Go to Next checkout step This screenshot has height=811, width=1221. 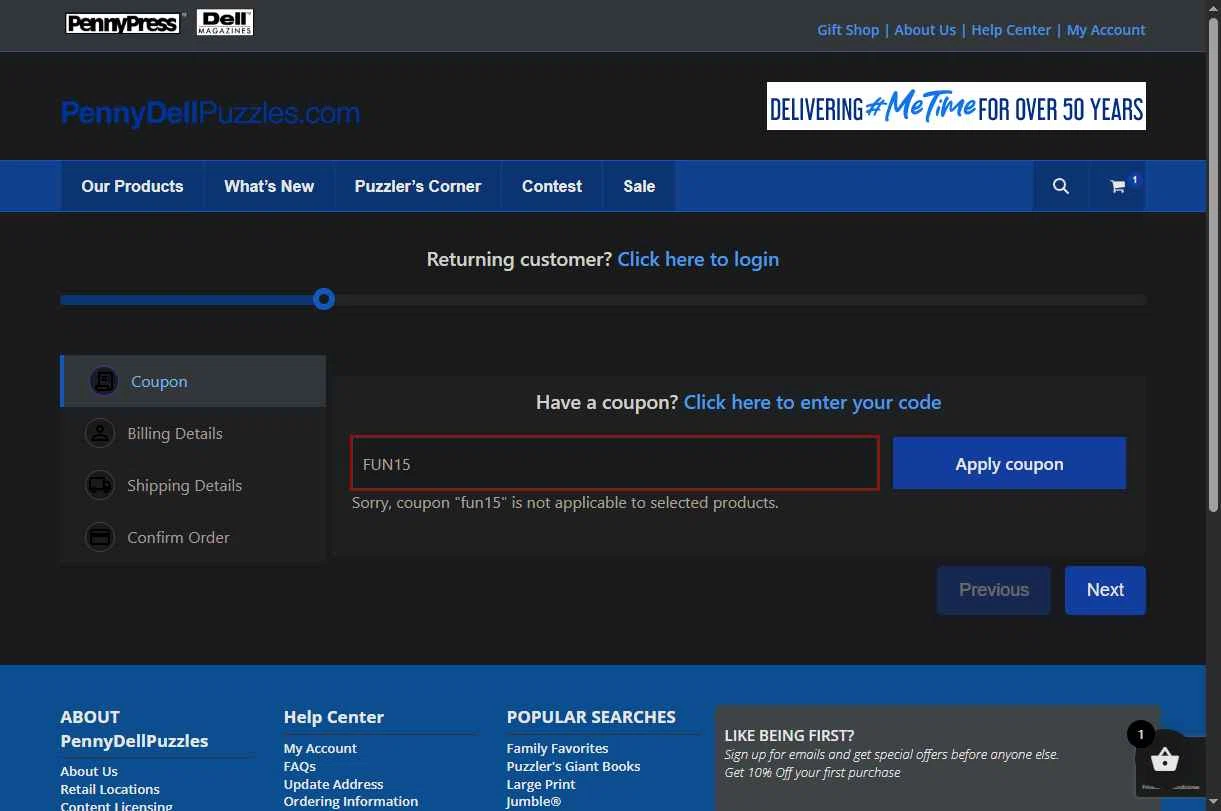click(x=1105, y=590)
